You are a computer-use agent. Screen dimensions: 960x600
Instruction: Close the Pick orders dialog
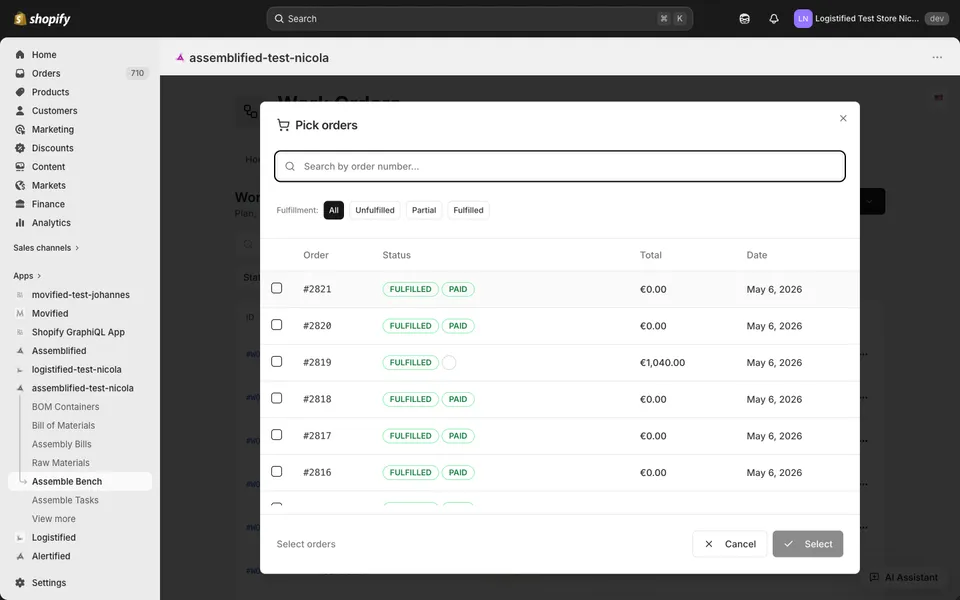tap(843, 118)
